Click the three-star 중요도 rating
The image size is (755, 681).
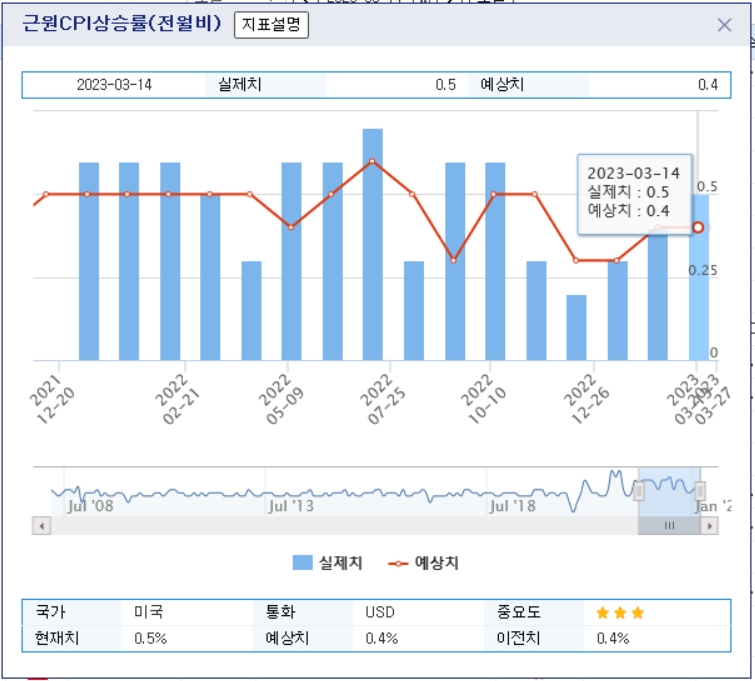tap(620, 613)
